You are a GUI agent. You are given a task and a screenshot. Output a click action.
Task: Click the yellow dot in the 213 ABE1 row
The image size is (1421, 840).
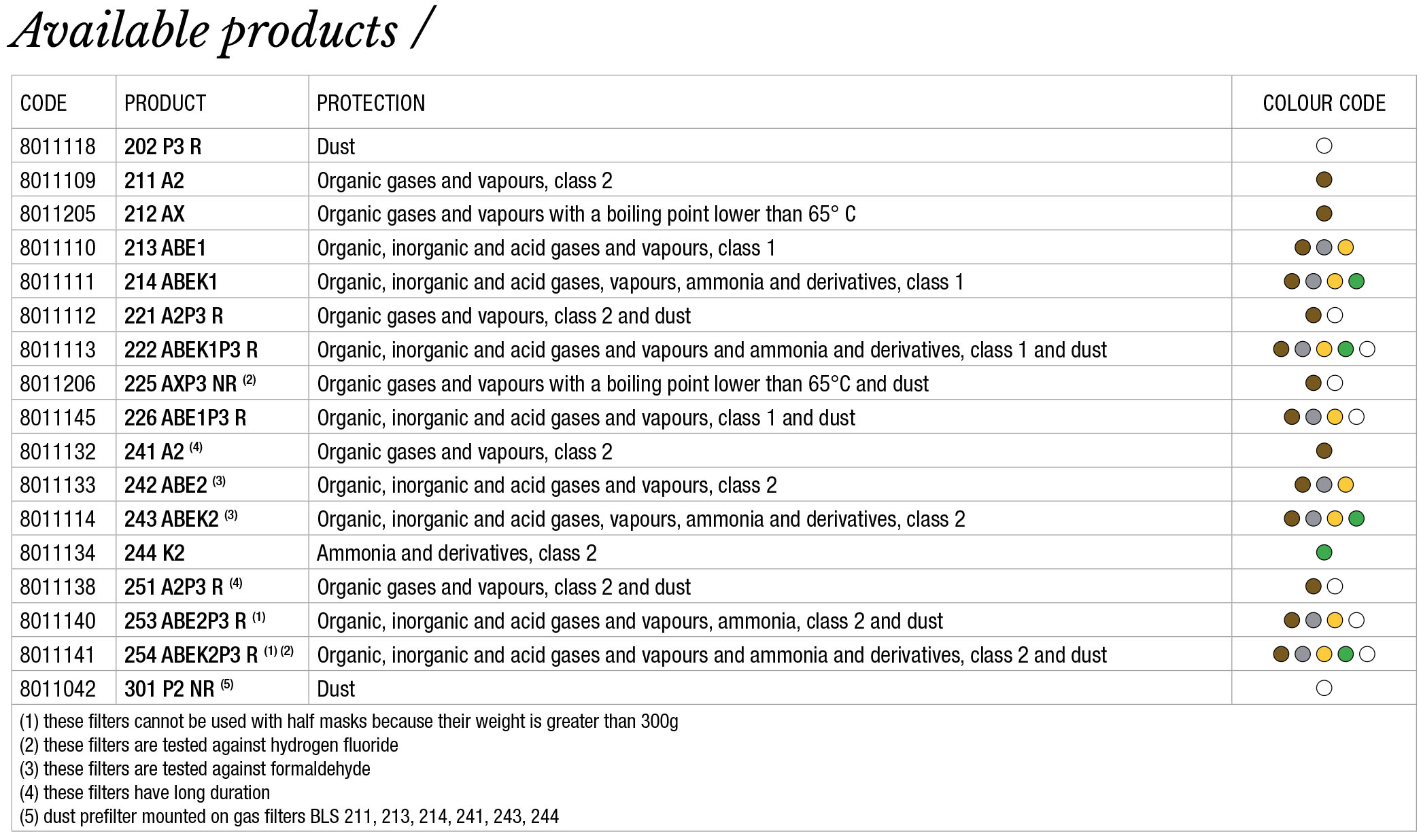[x=1346, y=247]
